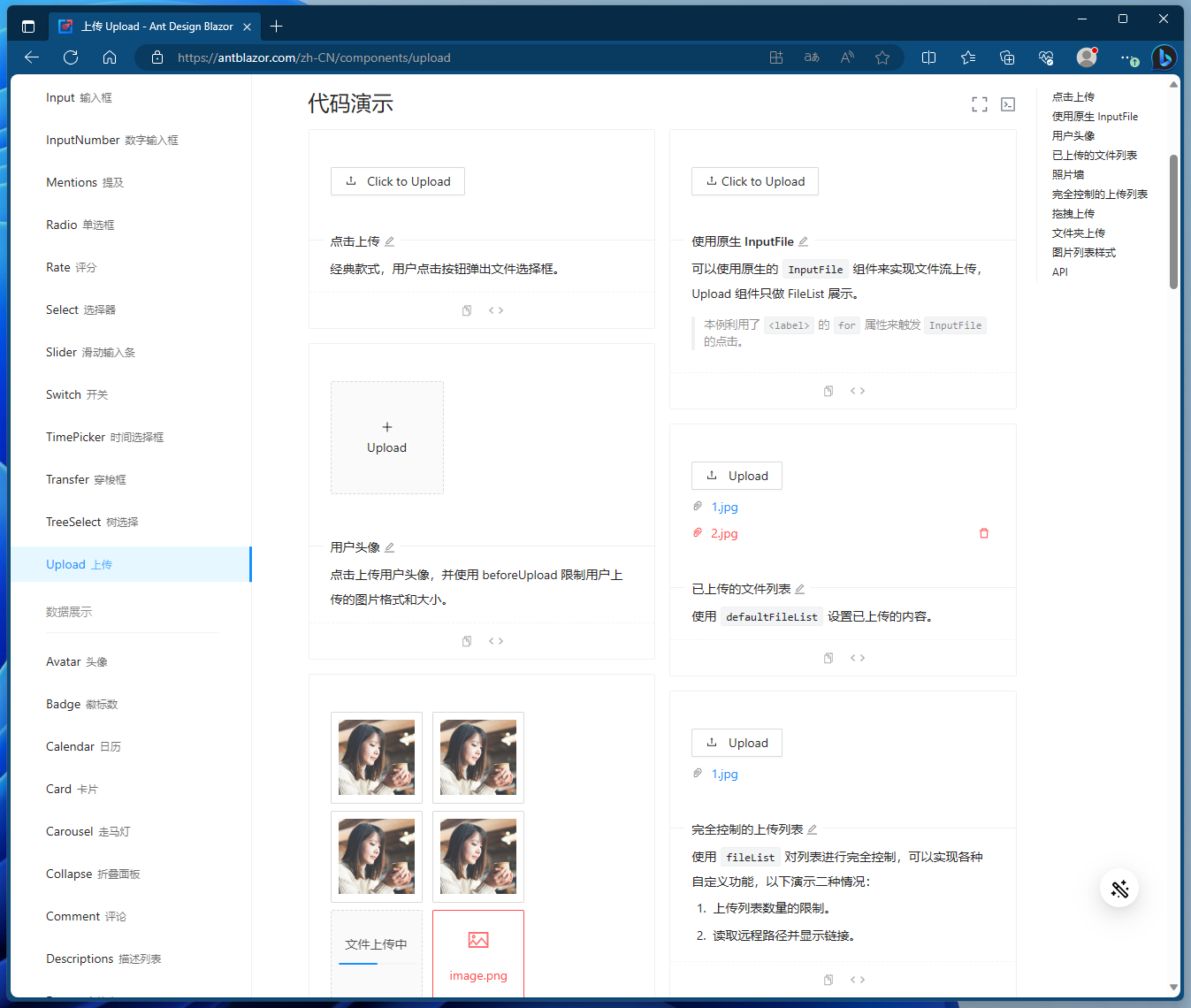This screenshot has height=1008, width=1191.
Task: Open the playground terminal icon beside fullscreen
Action: tap(1008, 103)
